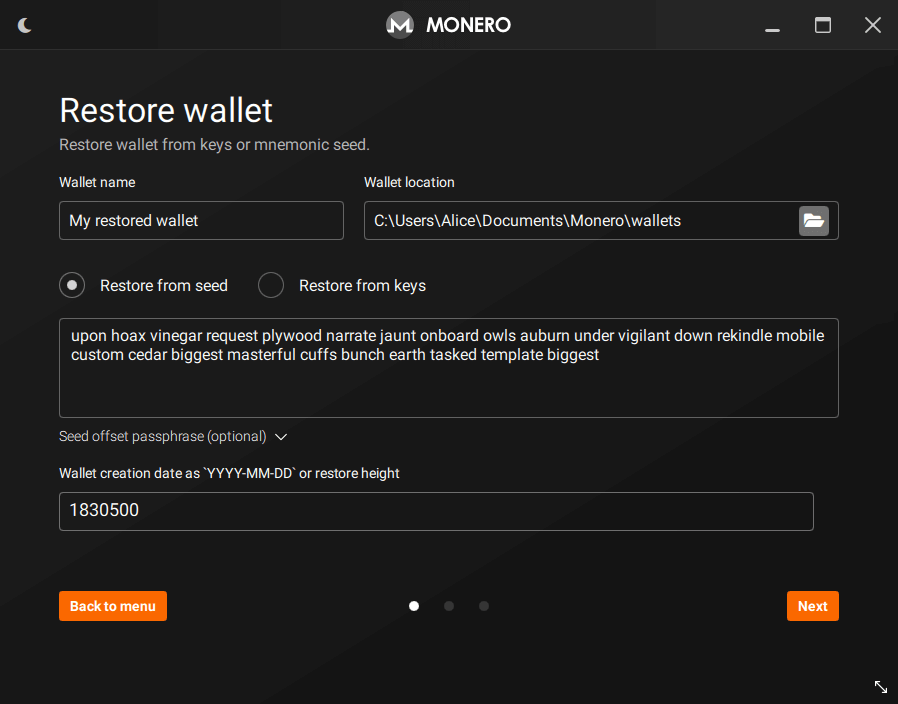The image size is (898, 704).
Task: Click the second page navigation dot
Action: [448, 606]
